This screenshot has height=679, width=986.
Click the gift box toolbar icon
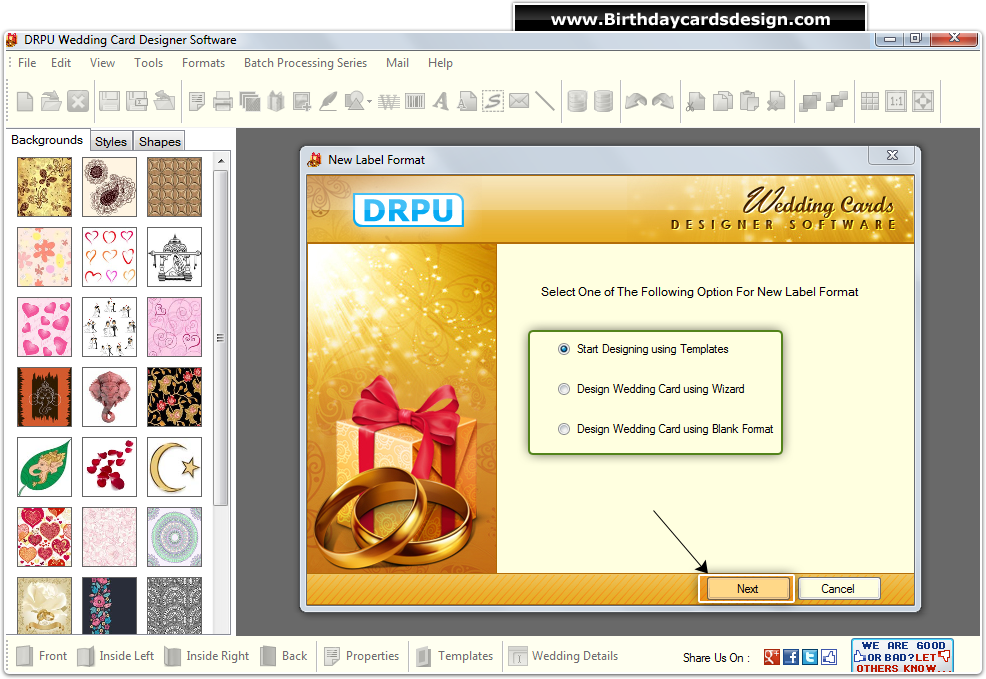(x=276, y=101)
